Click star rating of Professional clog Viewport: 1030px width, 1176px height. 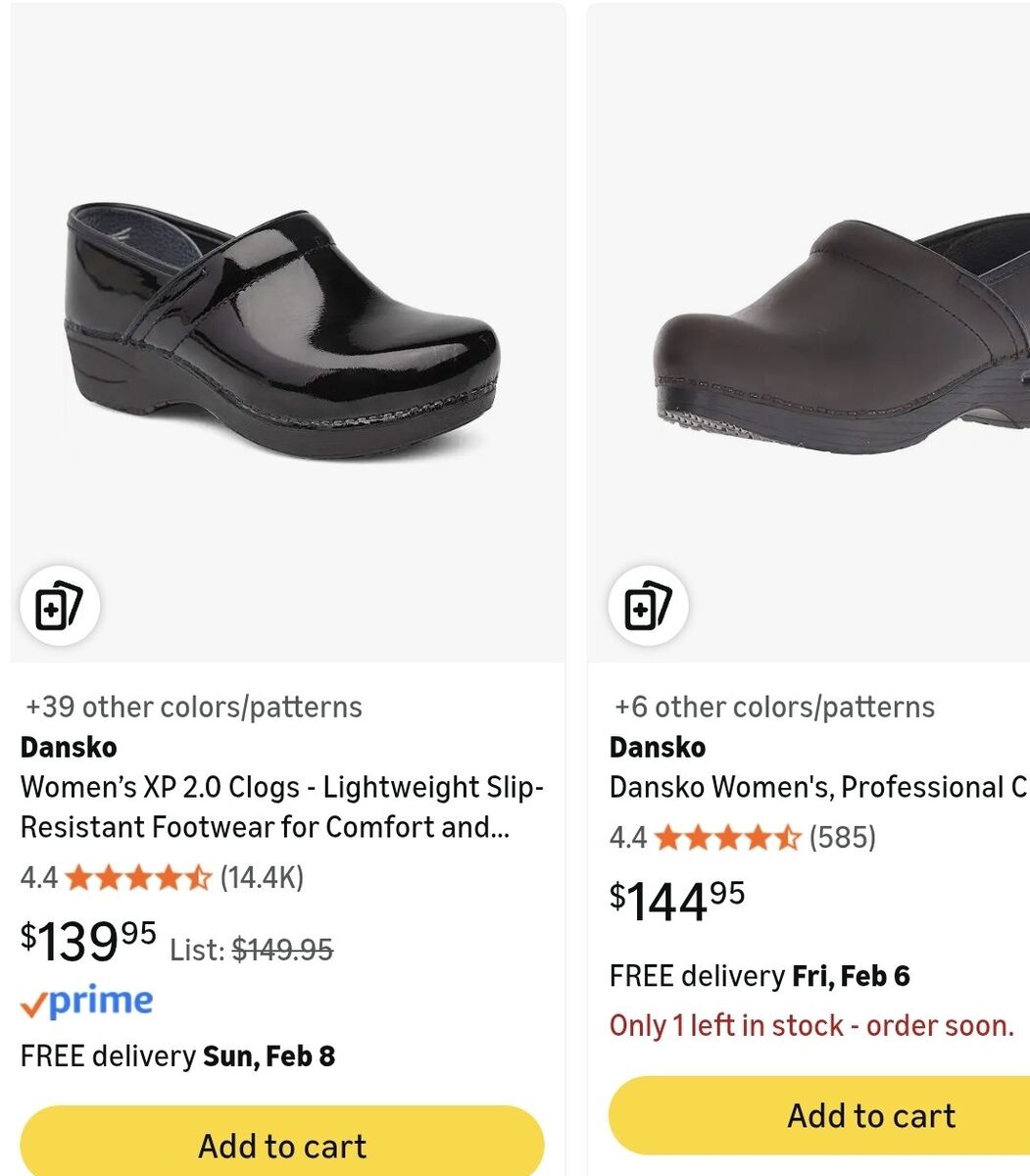[x=727, y=838]
